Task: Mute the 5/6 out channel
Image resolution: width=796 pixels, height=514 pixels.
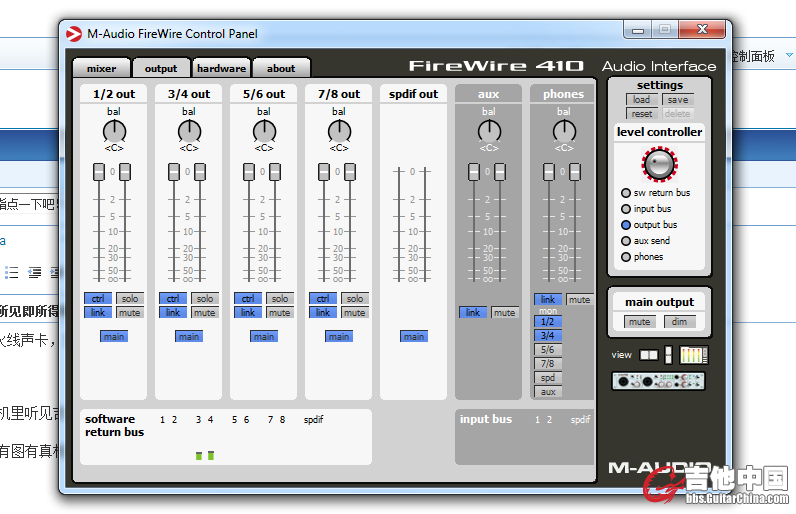Action: [279, 313]
